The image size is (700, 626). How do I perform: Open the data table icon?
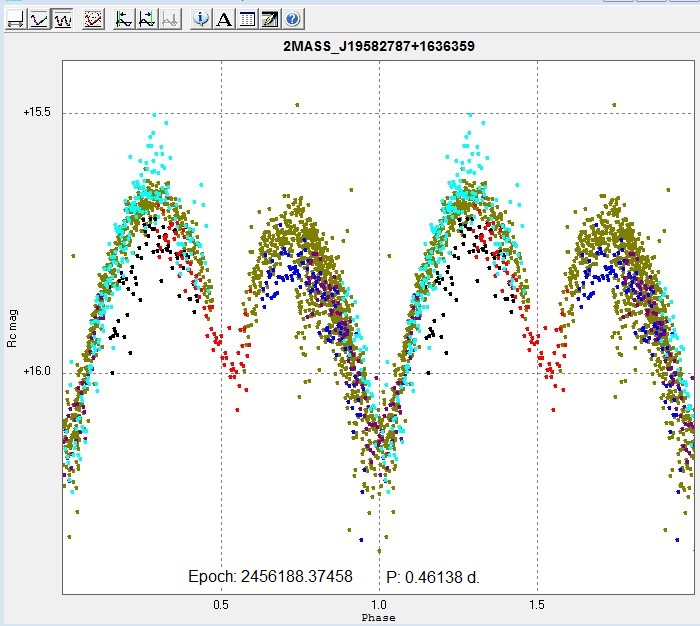coord(247,20)
